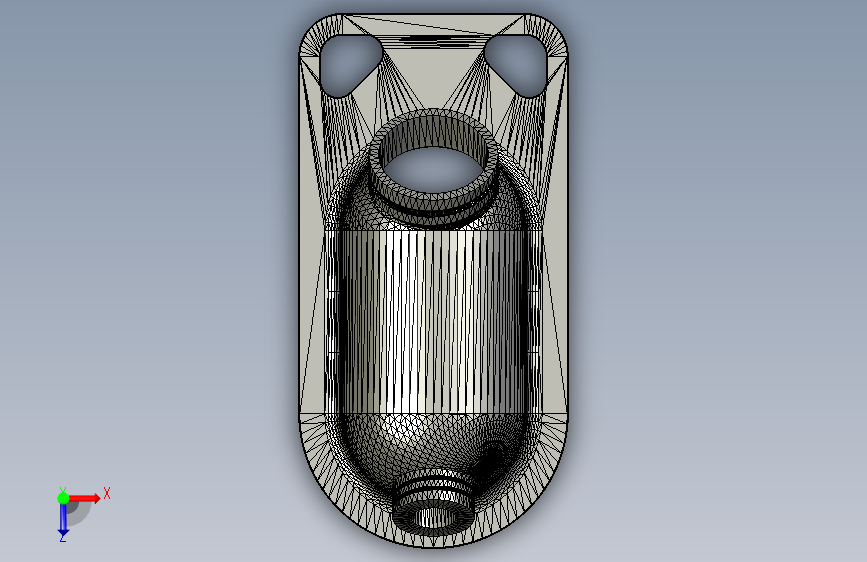Click the red X axis arrow of the triad
This screenshot has width=867, height=562.
[85, 498]
